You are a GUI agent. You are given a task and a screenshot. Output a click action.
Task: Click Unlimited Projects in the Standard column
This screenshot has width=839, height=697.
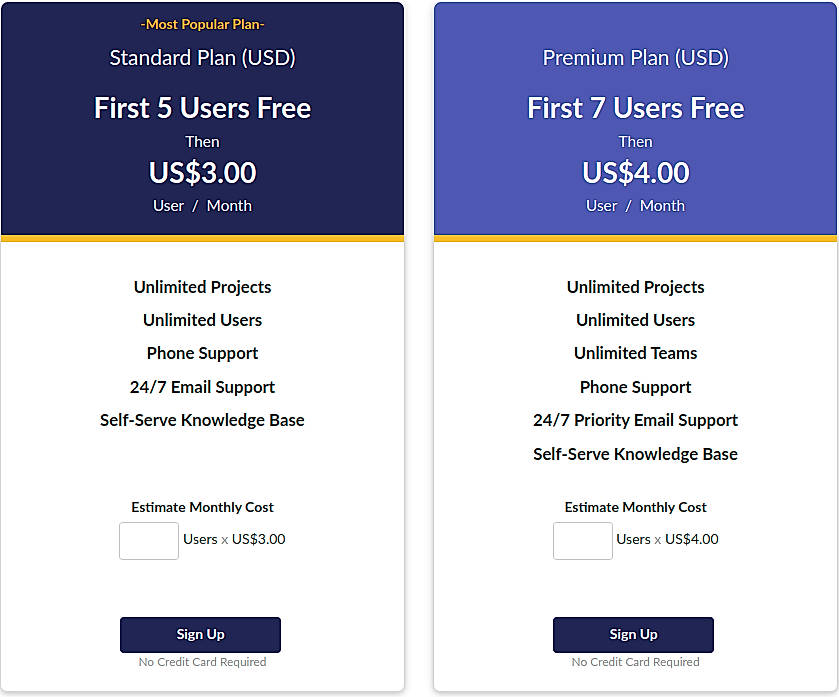pyautogui.click(x=202, y=287)
